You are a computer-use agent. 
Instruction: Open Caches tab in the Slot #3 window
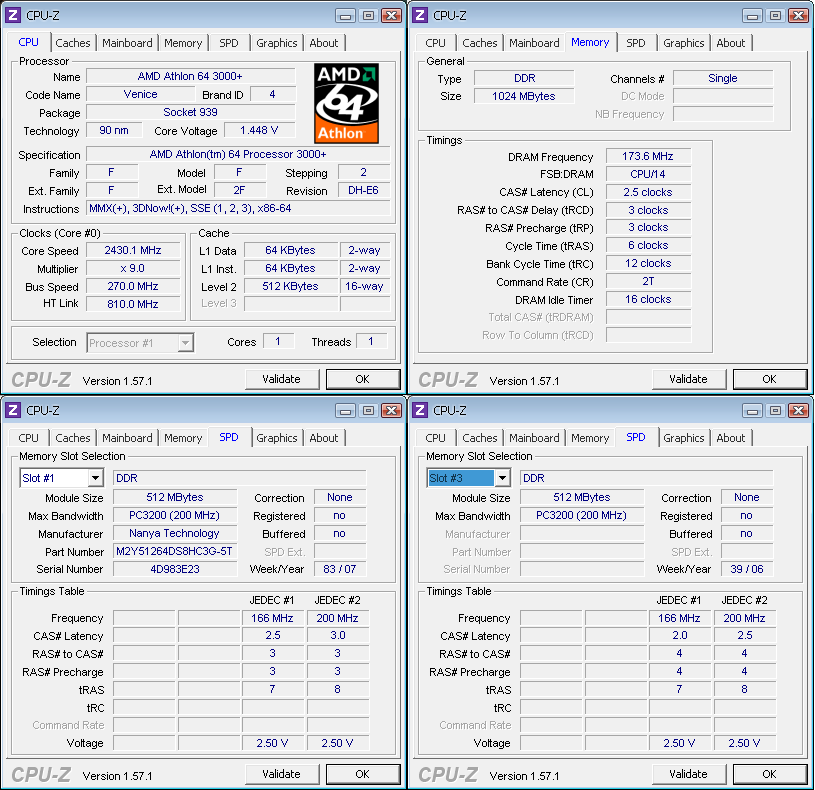click(x=480, y=438)
